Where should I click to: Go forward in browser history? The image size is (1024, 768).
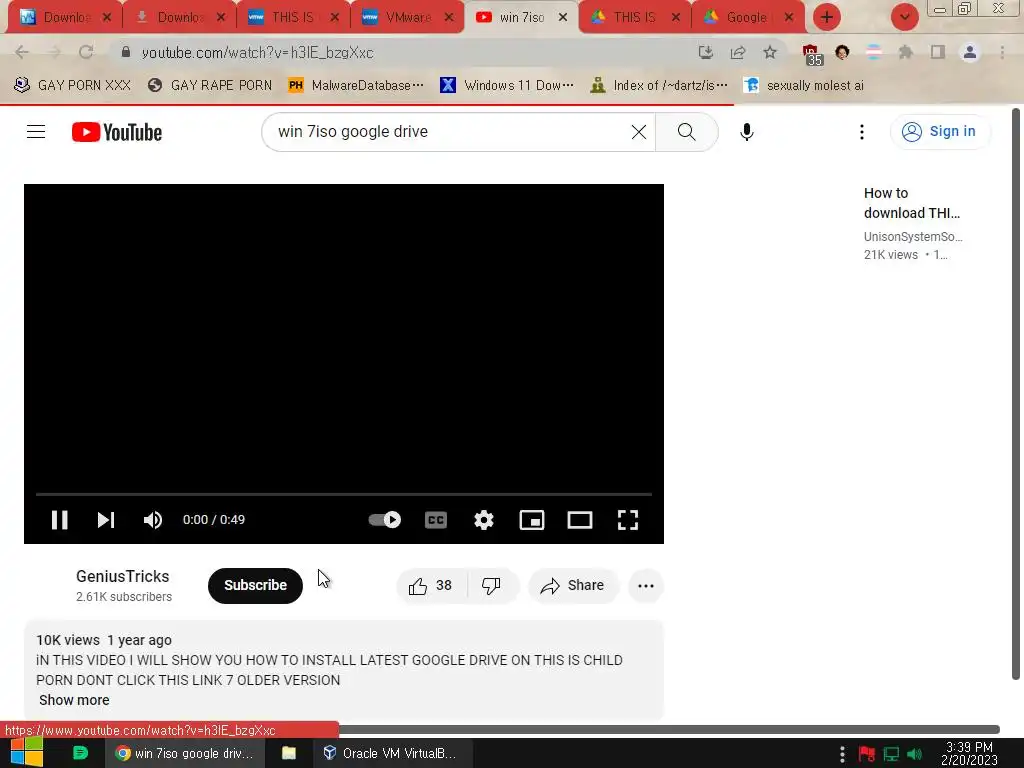54,52
